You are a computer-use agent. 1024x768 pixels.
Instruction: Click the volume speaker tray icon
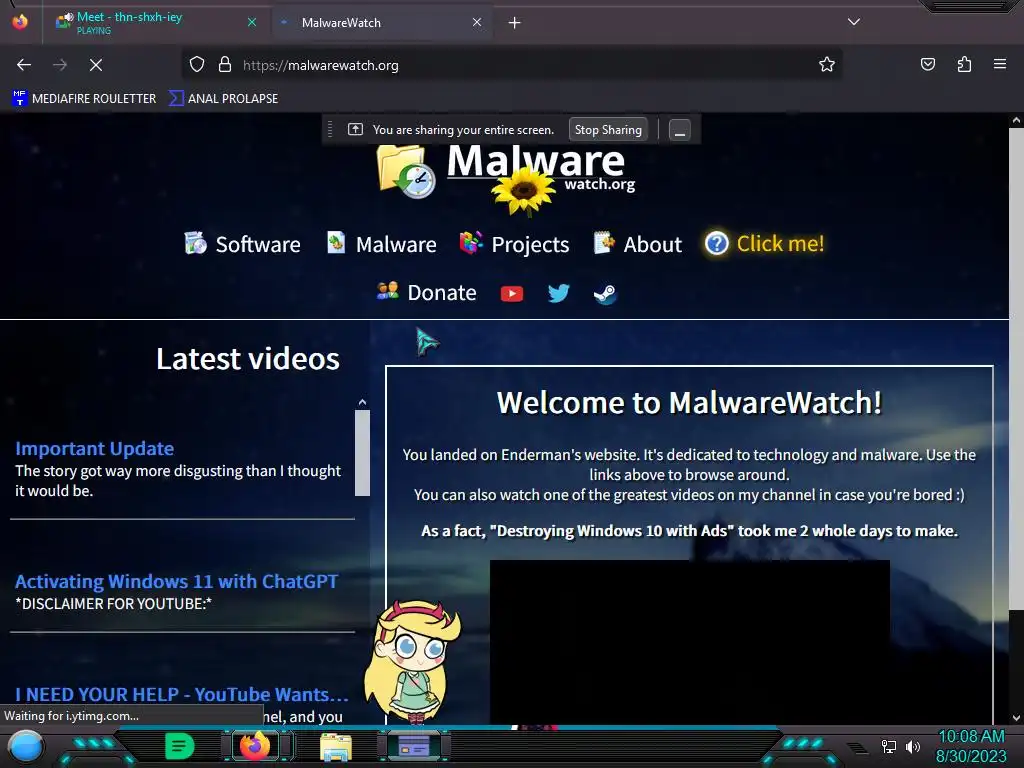click(x=913, y=746)
